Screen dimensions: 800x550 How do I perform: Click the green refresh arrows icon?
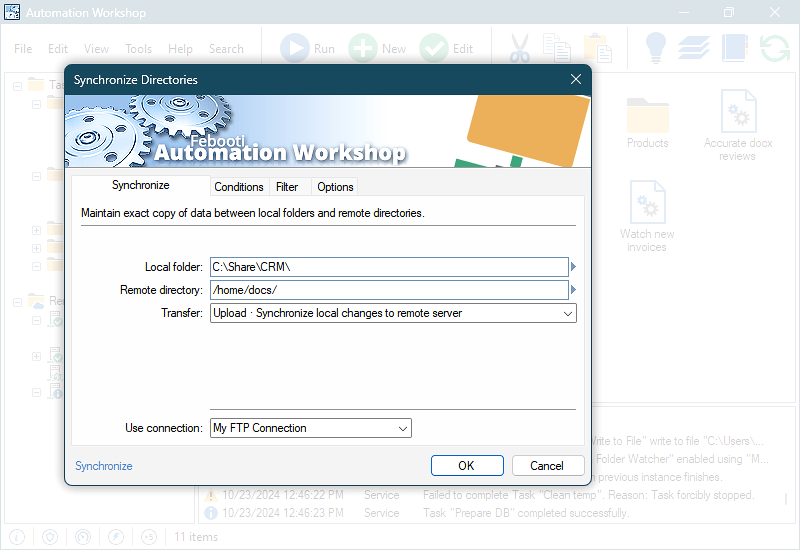click(x=774, y=48)
